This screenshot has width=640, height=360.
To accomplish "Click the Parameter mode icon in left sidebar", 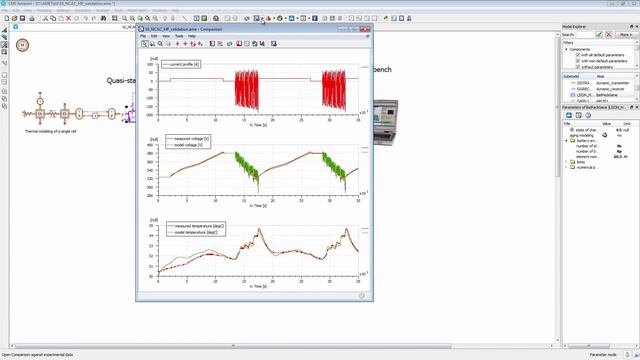I will (4, 44).
